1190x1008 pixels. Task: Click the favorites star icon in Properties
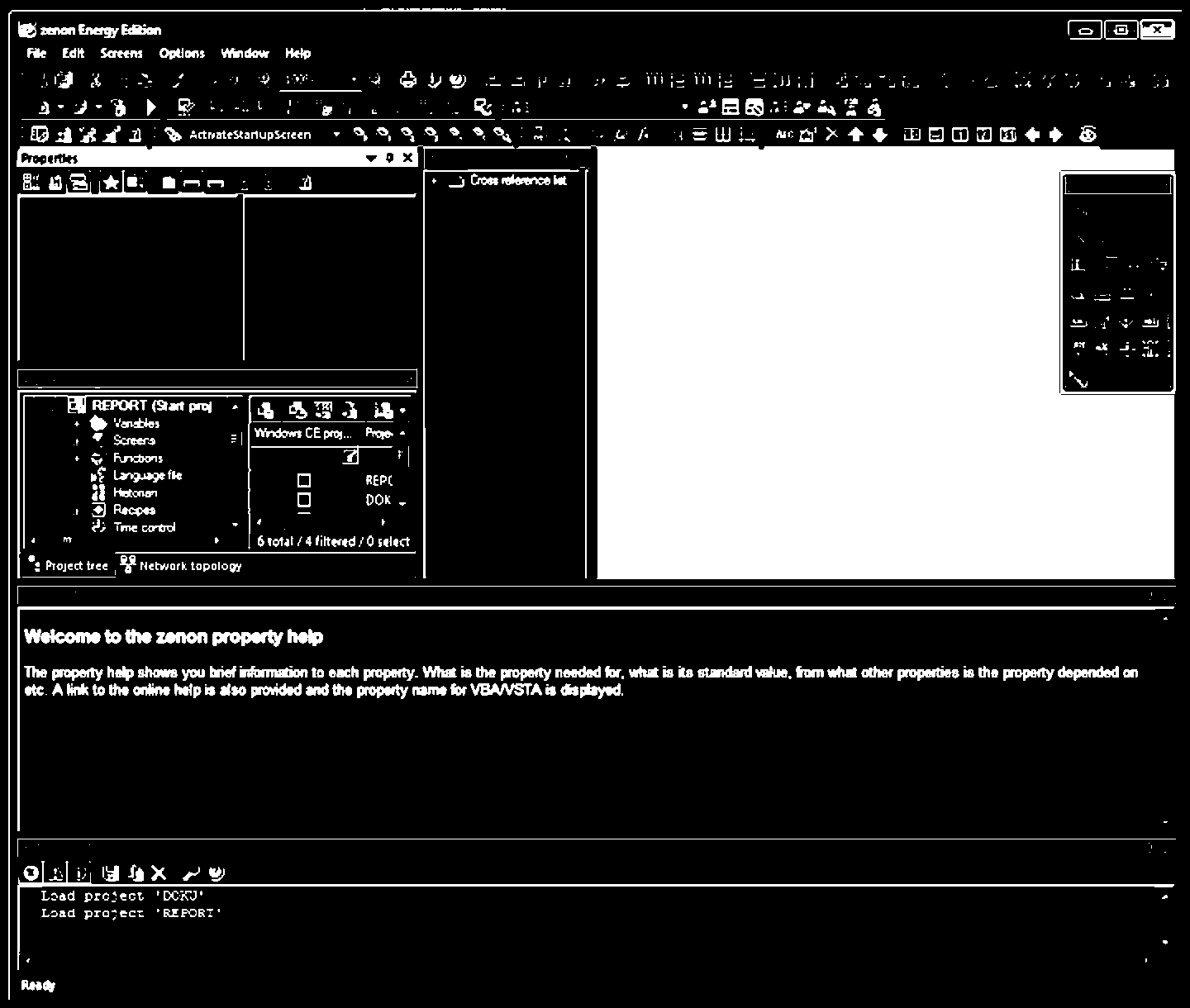pyautogui.click(x=111, y=183)
